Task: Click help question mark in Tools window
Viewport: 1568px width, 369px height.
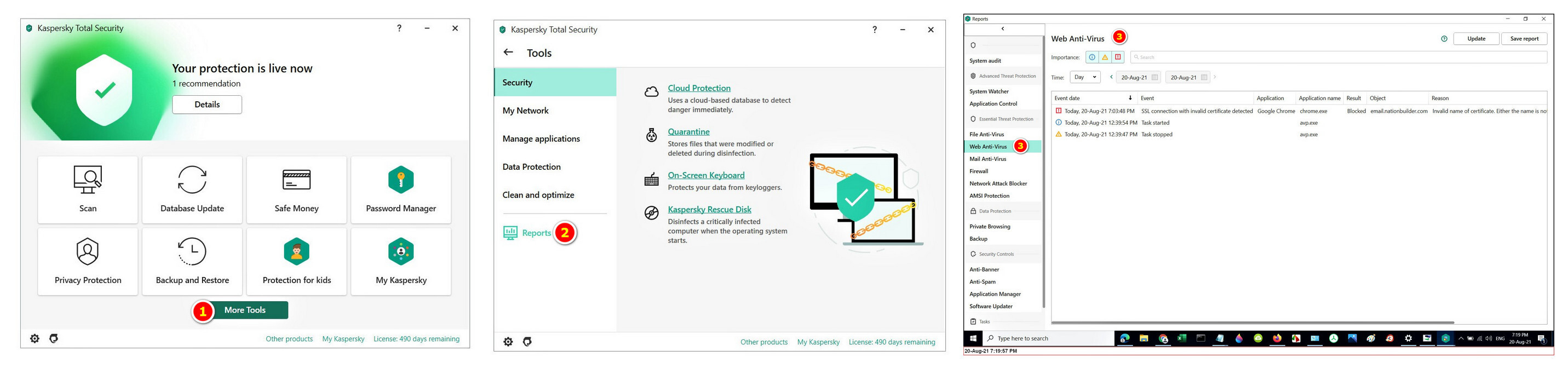Action: pos(875,29)
